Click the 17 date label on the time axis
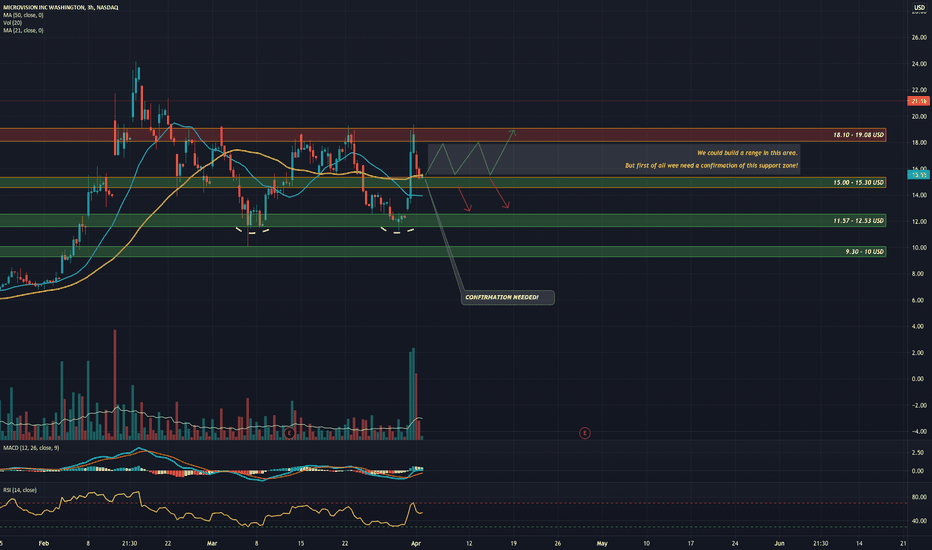Screen dimensions: 932x550 tap(691, 543)
